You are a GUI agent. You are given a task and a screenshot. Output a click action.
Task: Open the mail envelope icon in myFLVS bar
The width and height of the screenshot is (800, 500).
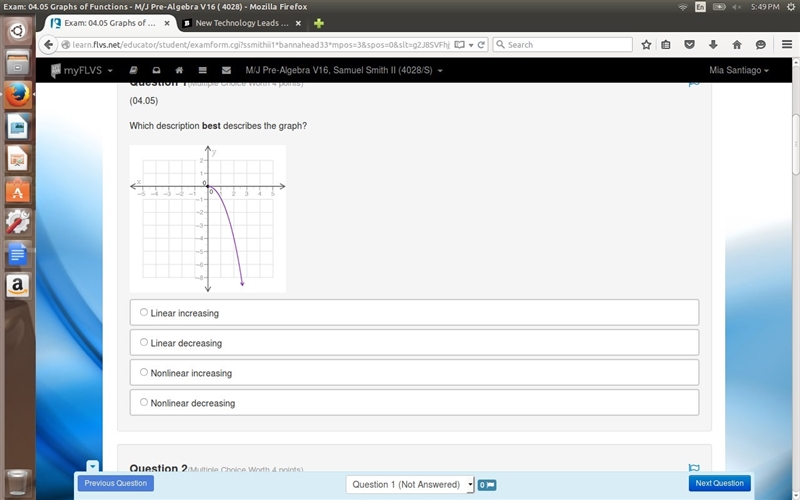[227, 70]
